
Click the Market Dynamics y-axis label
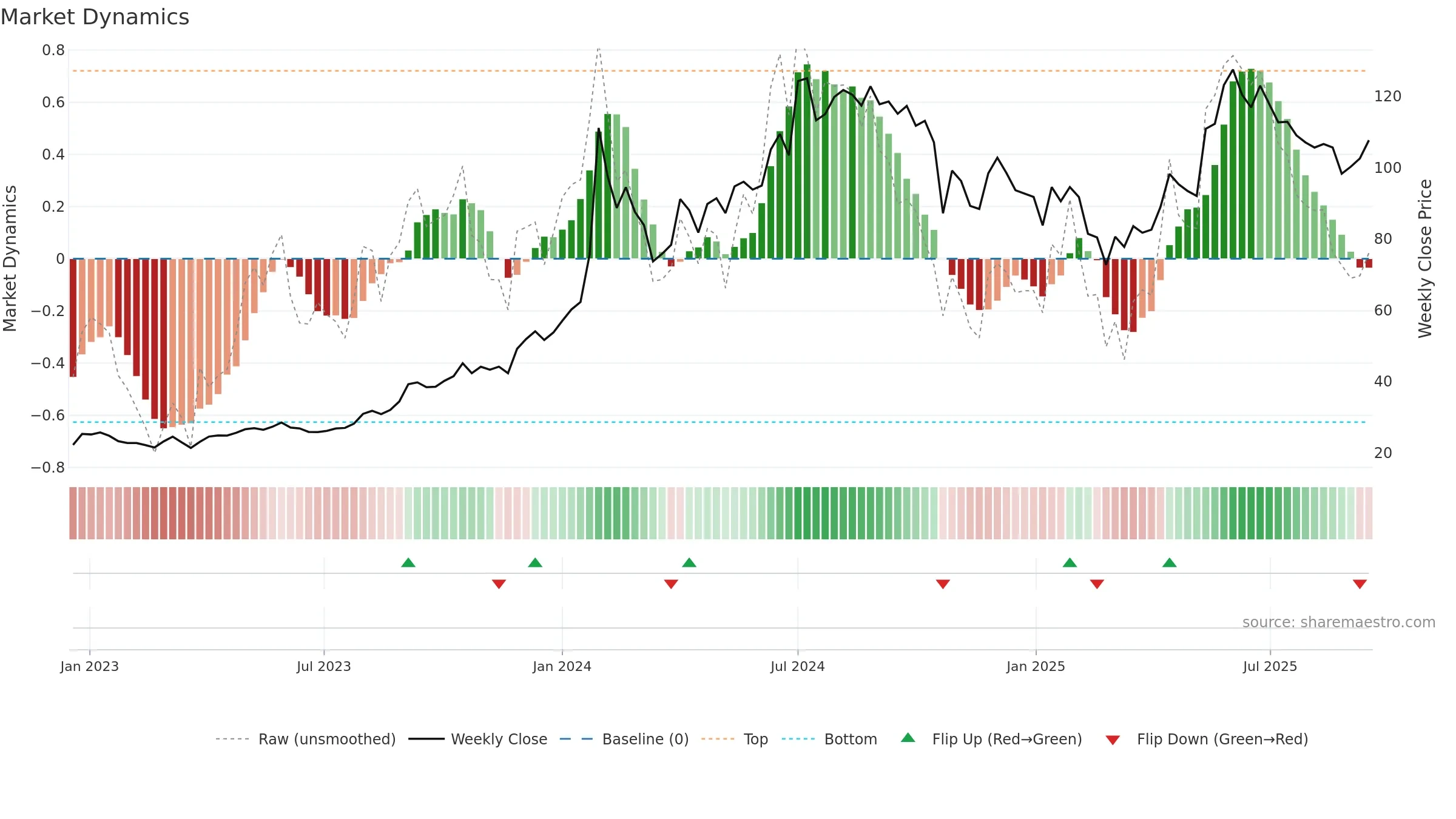click(10, 258)
